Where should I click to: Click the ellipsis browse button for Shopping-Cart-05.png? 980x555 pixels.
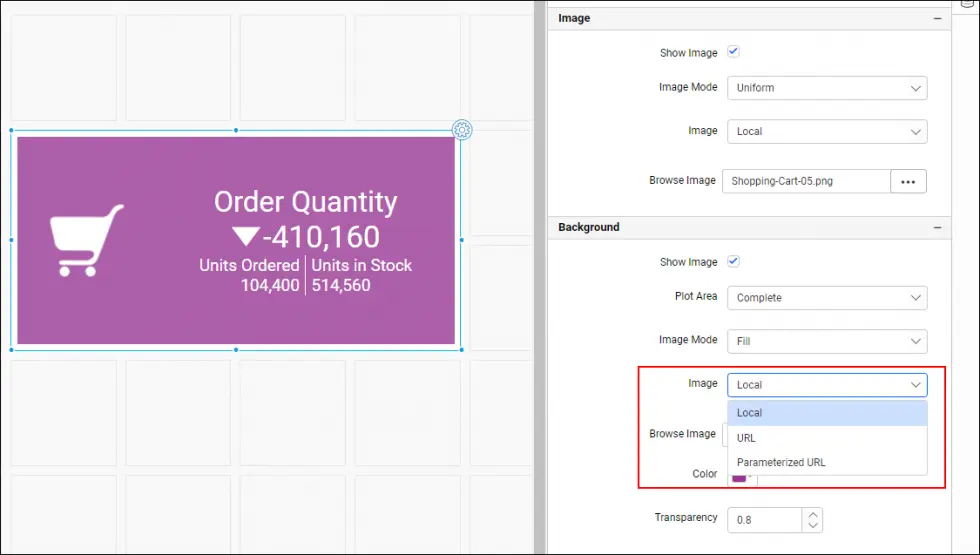908,181
